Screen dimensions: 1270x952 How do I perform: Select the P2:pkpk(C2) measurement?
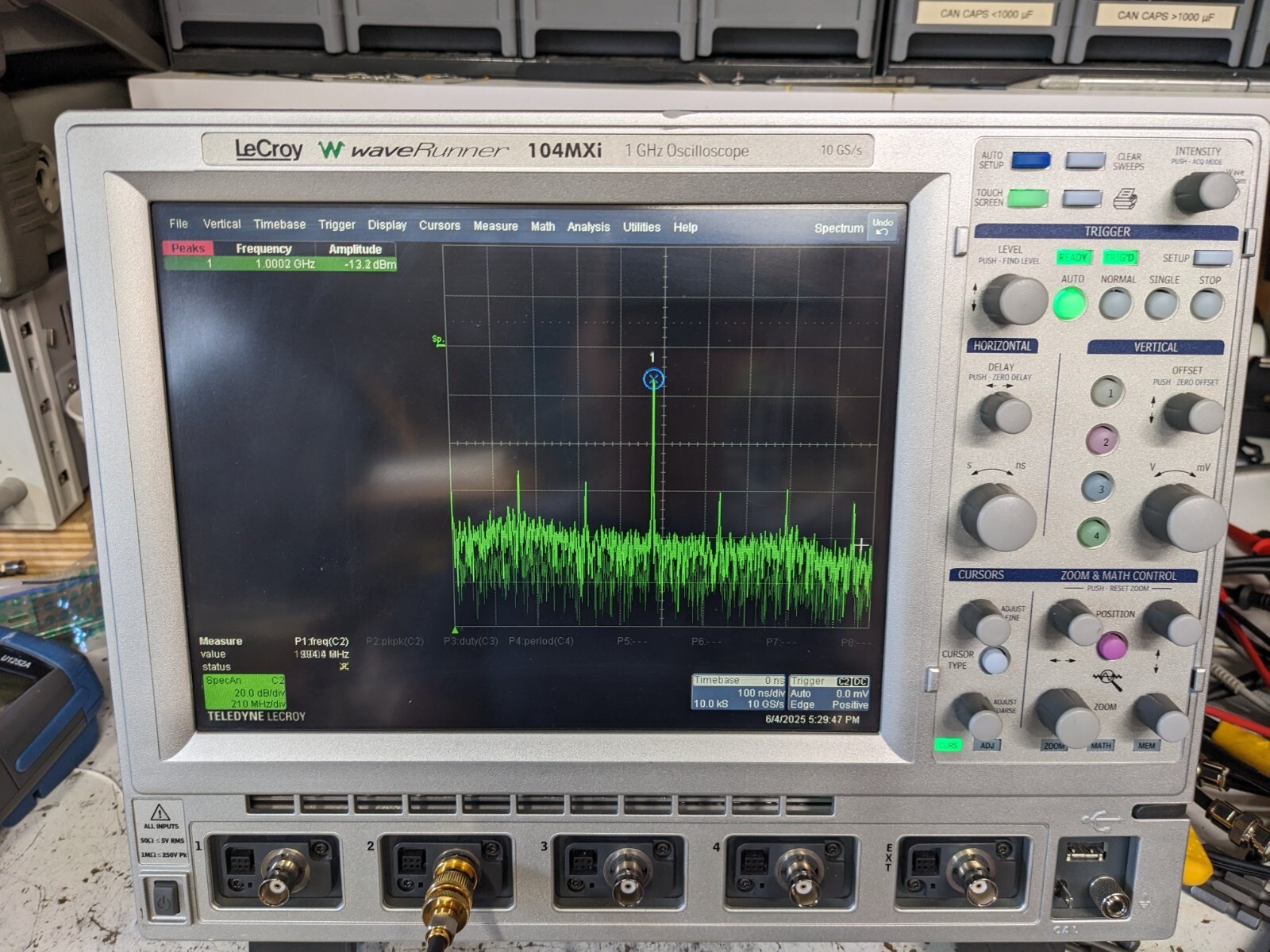(394, 641)
